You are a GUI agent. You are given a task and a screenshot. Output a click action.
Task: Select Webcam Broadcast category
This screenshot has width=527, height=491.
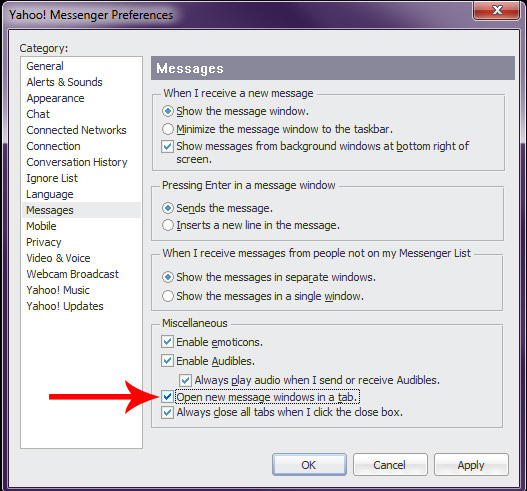coord(73,274)
